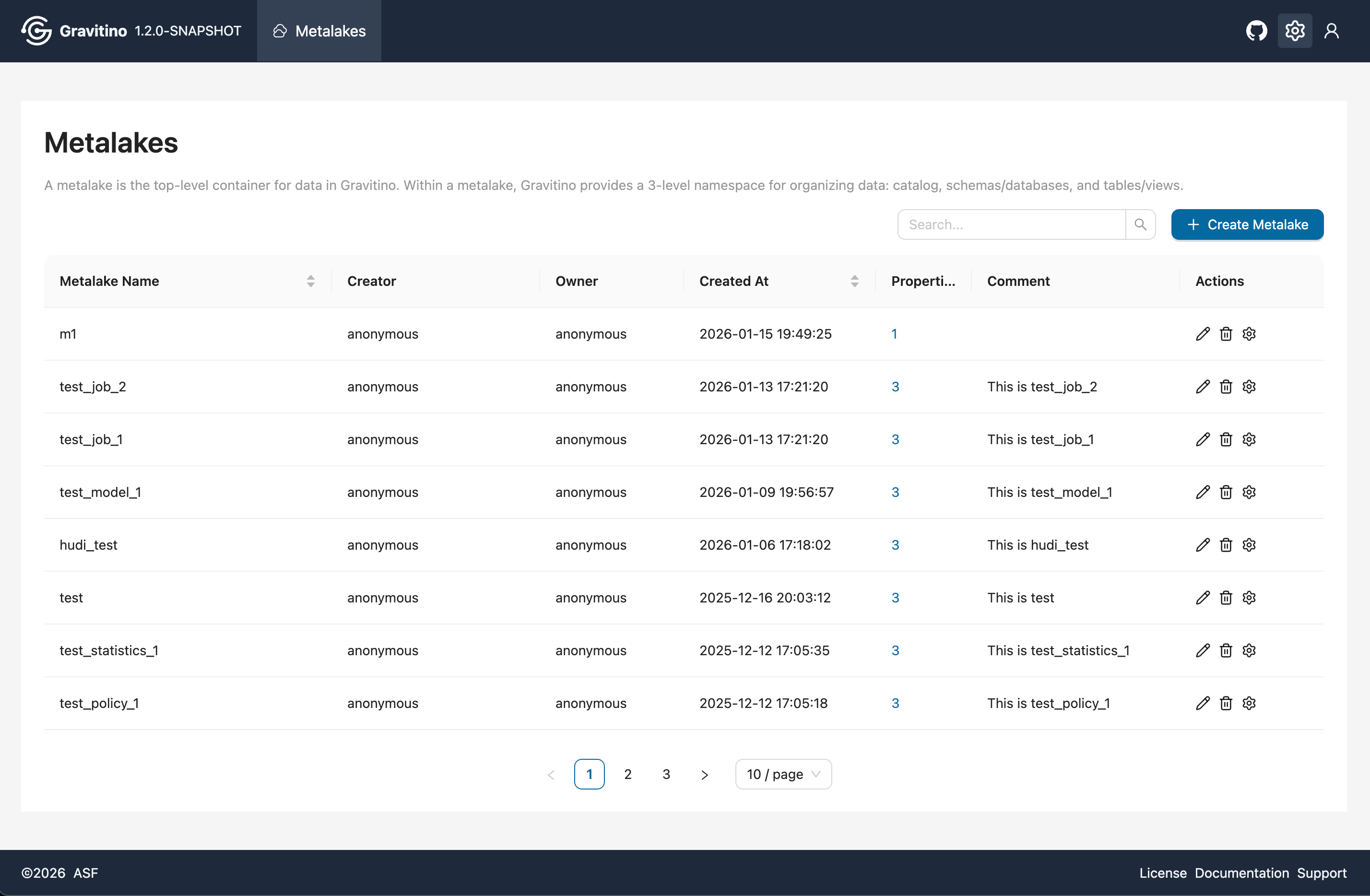Click the search magnifier button
The image size is (1370, 896).
(1140, 224)
